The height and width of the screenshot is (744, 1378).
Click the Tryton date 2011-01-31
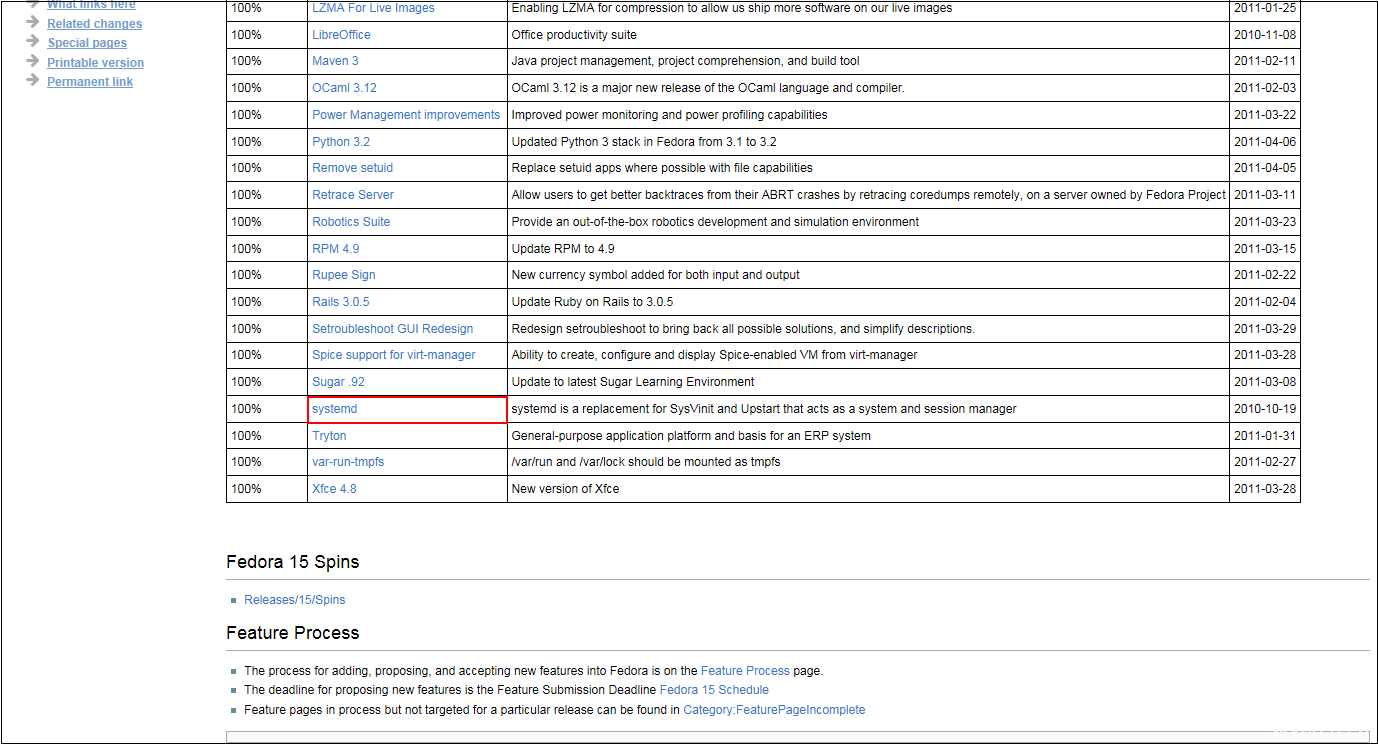[x=1265, y=436]
